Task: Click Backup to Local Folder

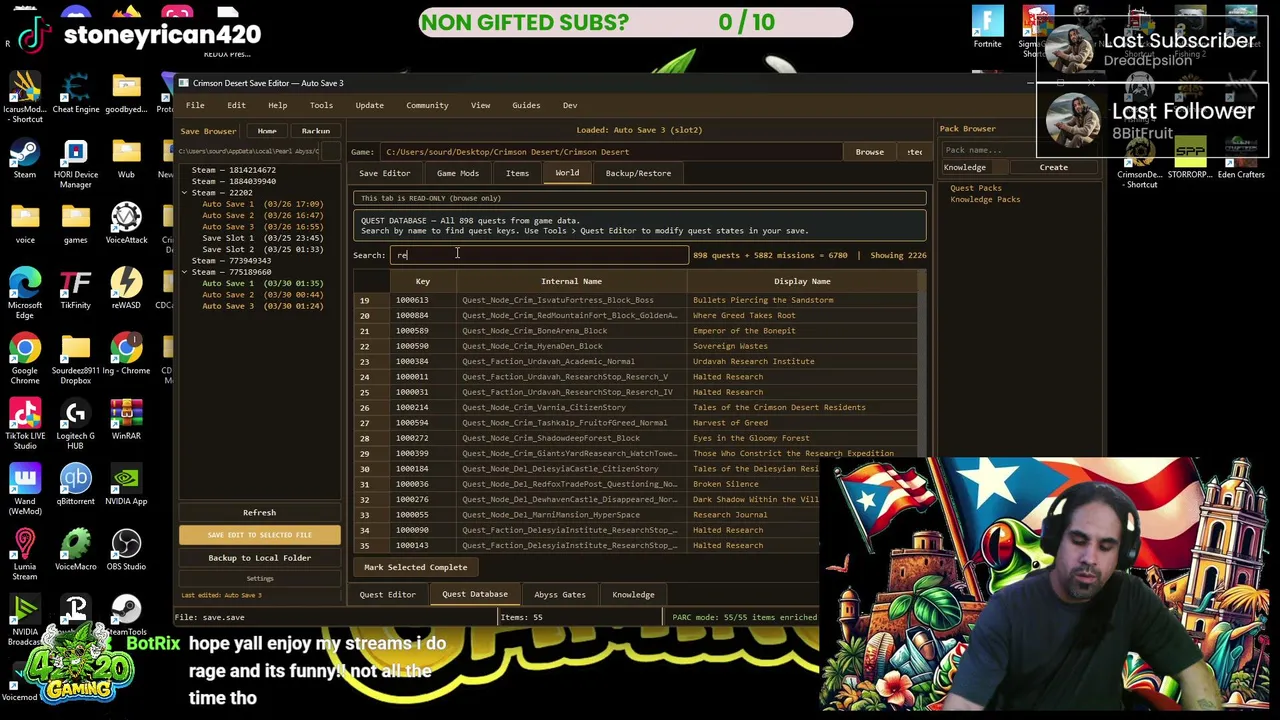Action: point(259,558)
